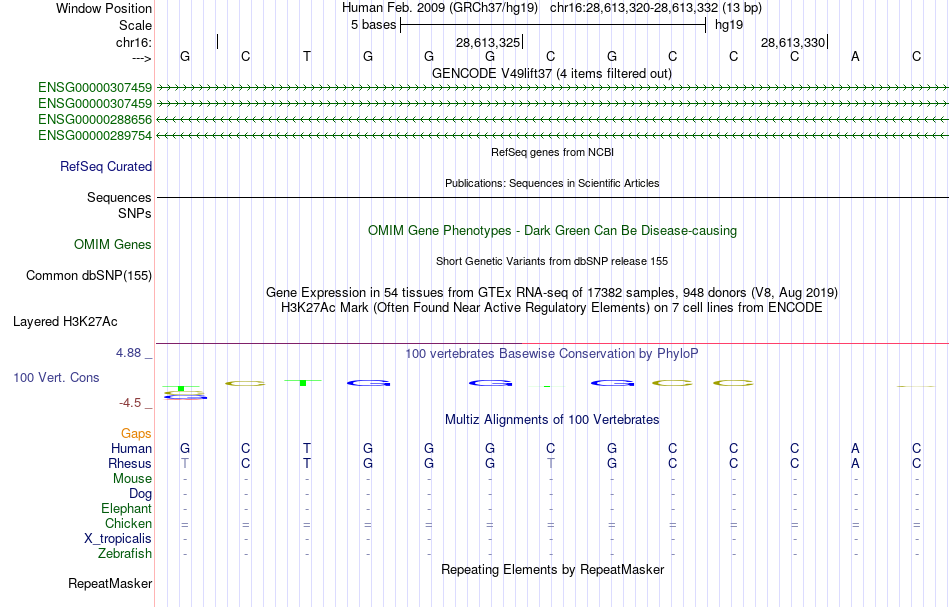Click the Human Feb. 2009 (GRCh37/hg19) assembly text
Viewport: 950px width, 607px height.
[439, 8]
